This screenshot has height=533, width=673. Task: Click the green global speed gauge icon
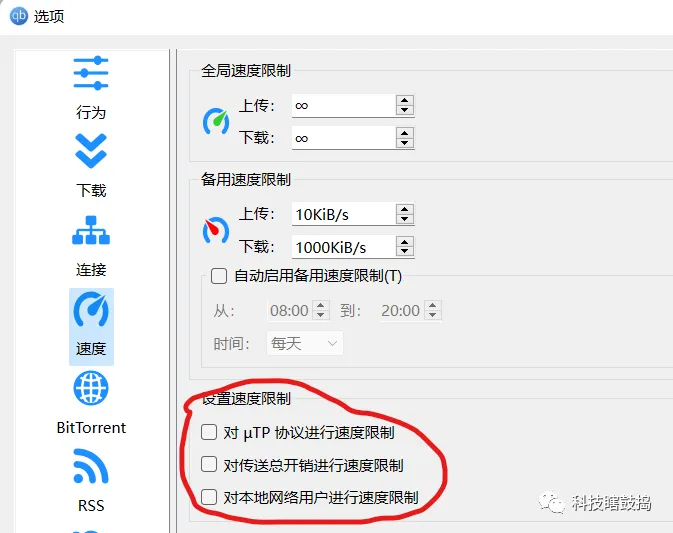(x=215, y=121)
